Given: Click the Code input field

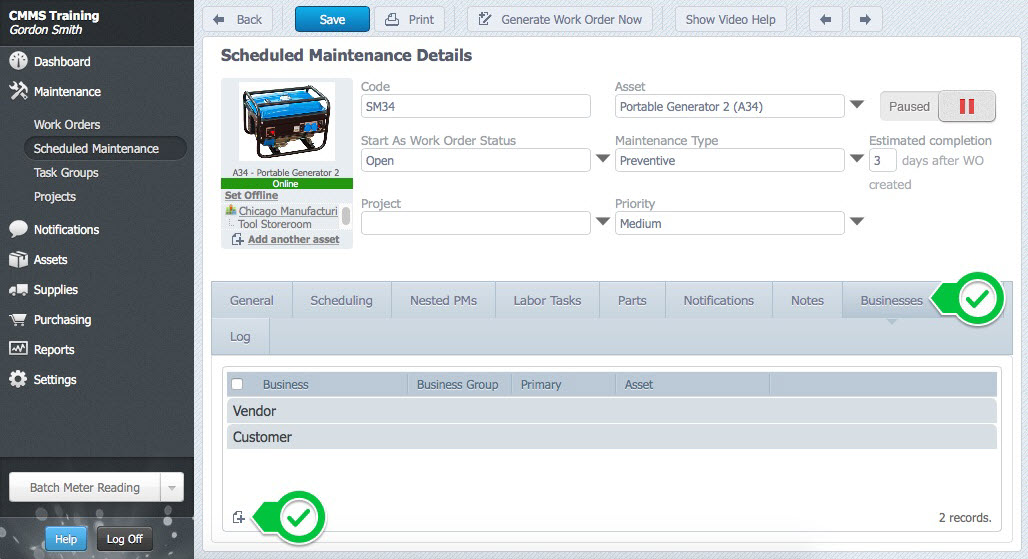Looking at the screenshot, I should pyautogui.click(x=475, y=106).
